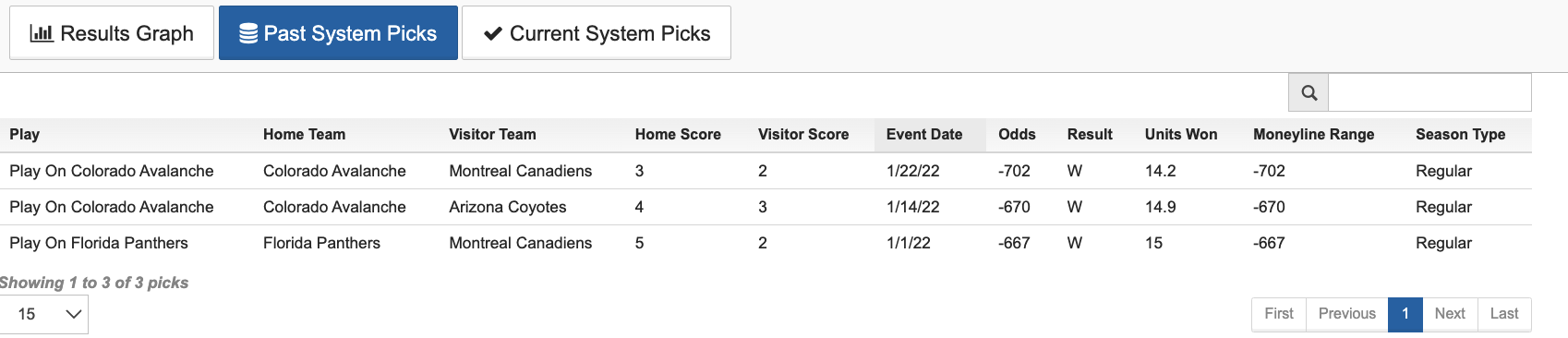Click the Next page button
Viewport: 1568px width, 338px height.
pos(1450,314)
